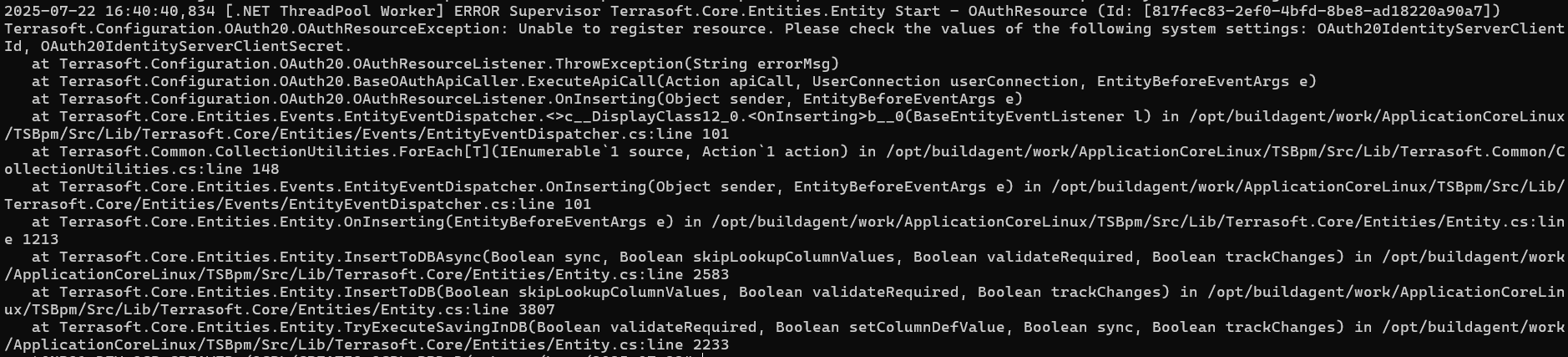
Task: Select the word ERROR in the log header
Action: (x=477, y=11)
